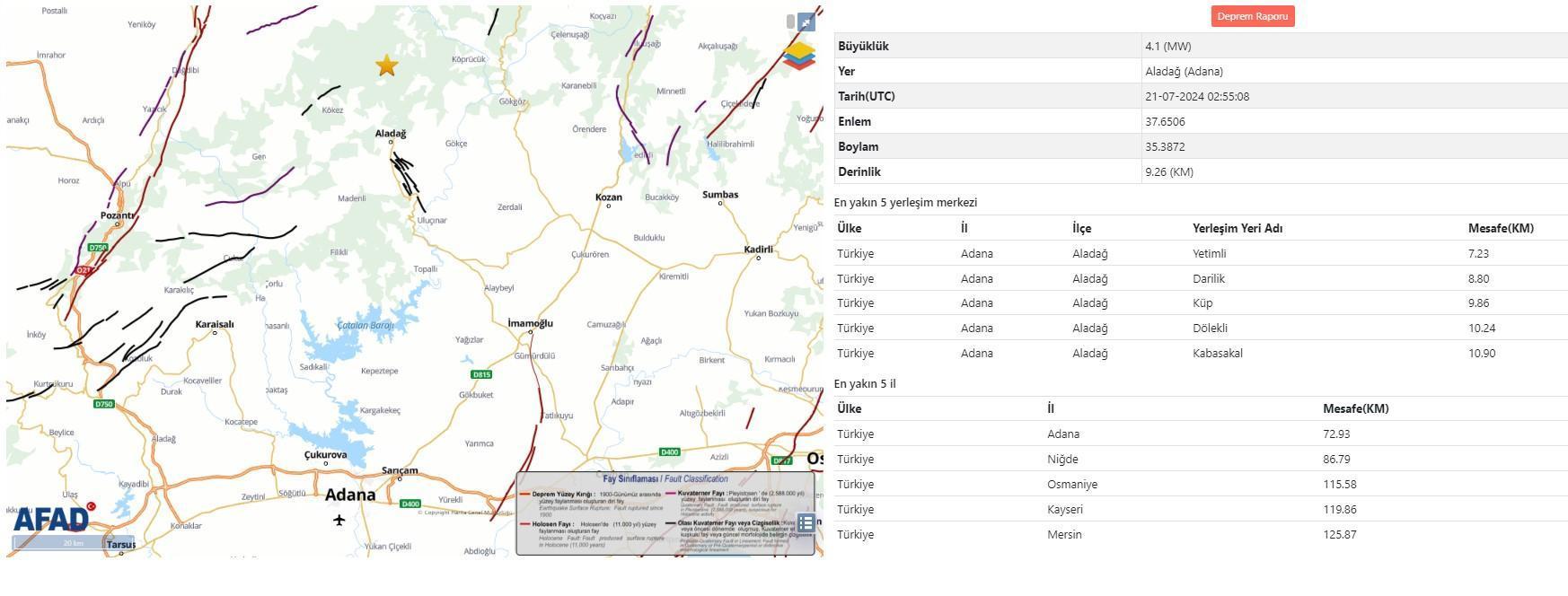Image resolution: width=1568 pixels, height=596 pixels.
Task: Click the airplane icon below Adana
Action: (x=339, y=520)
